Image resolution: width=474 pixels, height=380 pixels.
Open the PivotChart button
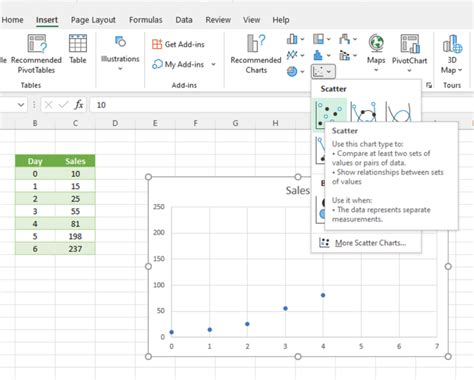409,53
